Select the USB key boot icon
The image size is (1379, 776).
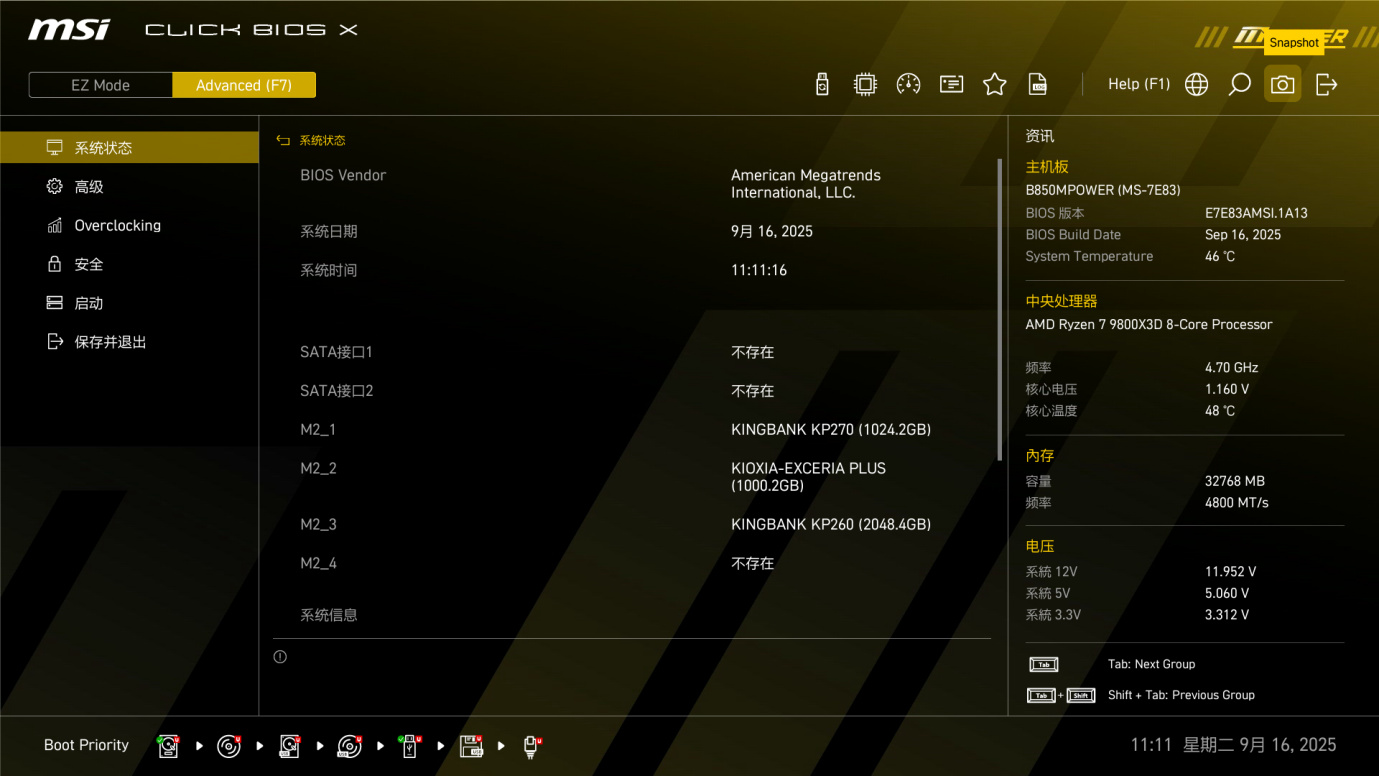(x=410, y=745)
